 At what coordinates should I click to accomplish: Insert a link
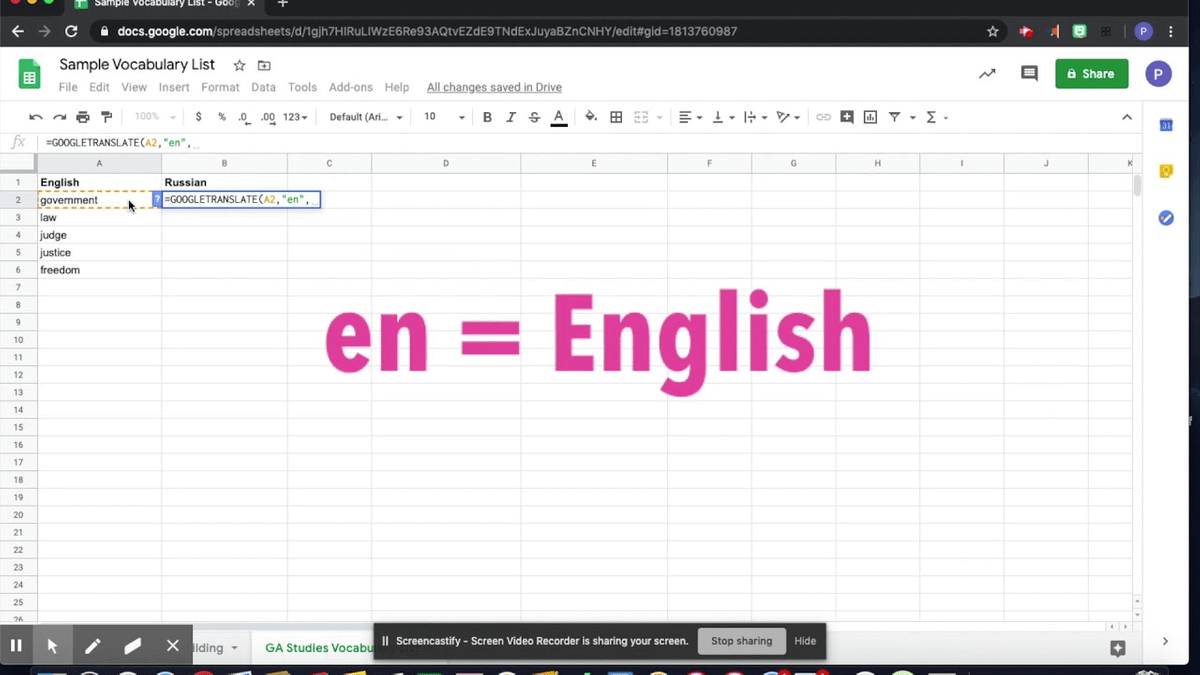point(822,117)
